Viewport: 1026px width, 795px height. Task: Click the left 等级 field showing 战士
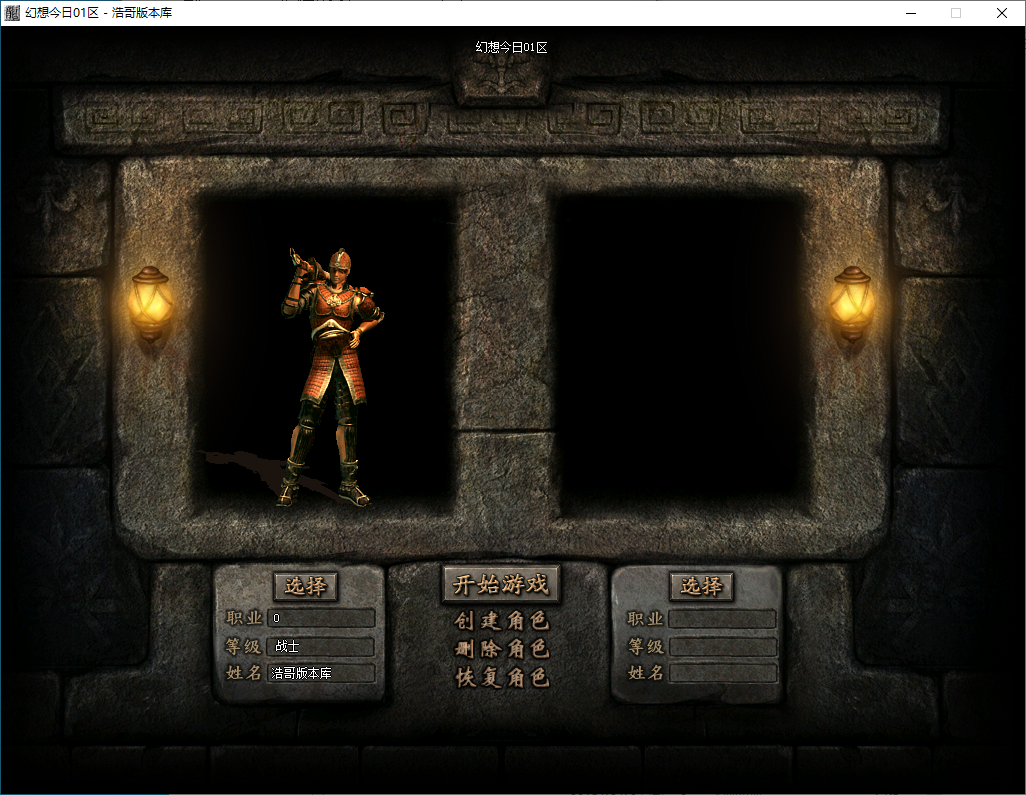321,646
